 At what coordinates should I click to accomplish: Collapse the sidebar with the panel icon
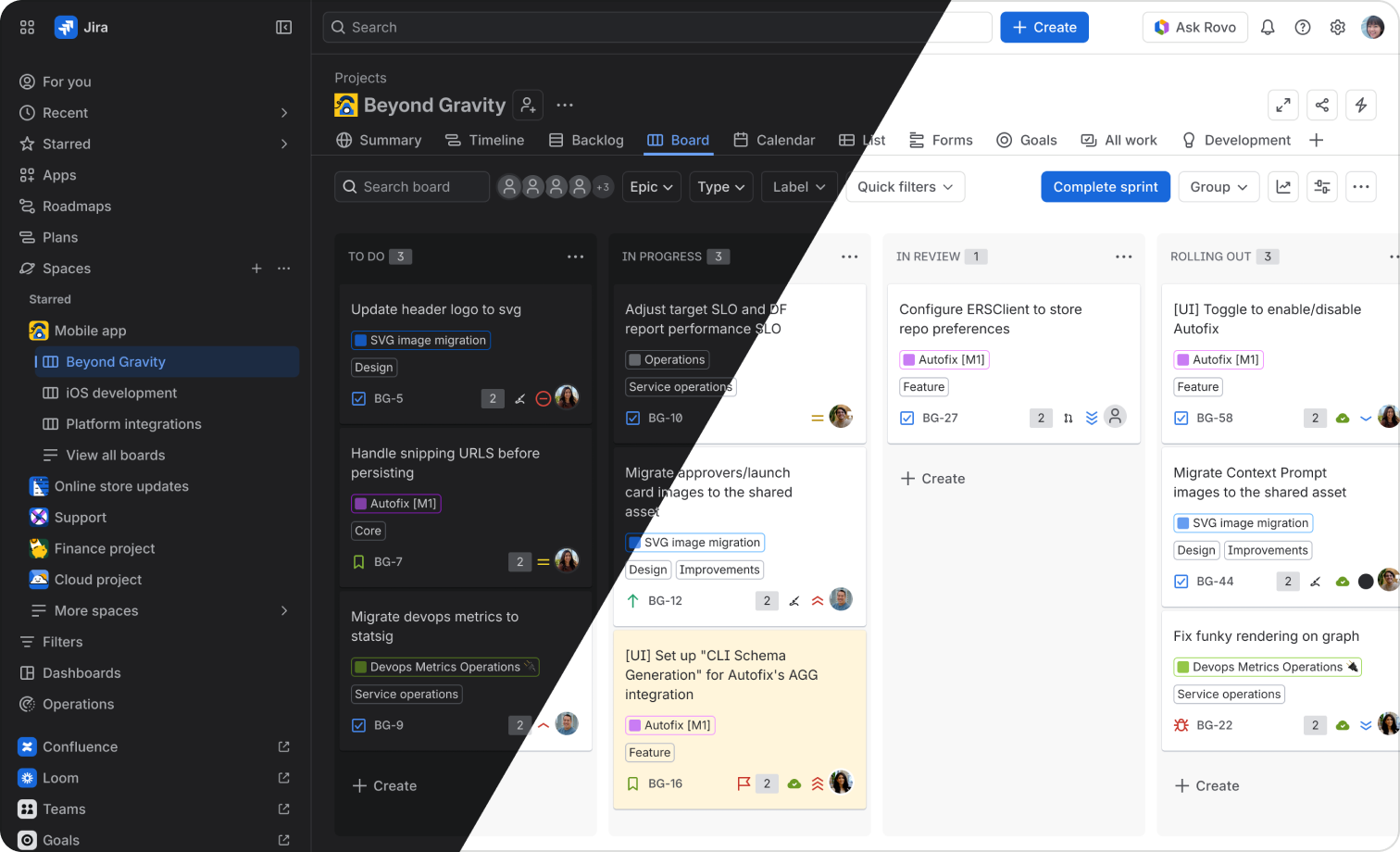(284, 28)
